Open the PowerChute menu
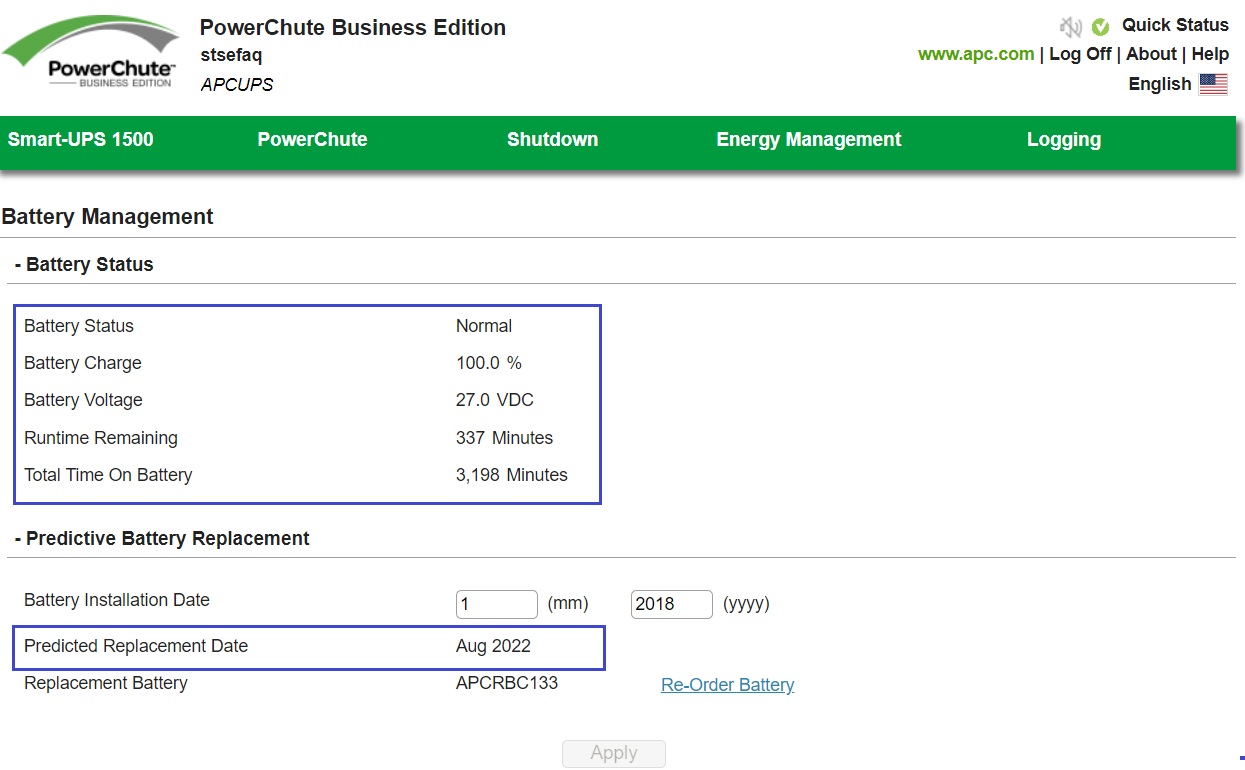1245x770 pixels. click(x=312, y=140)
